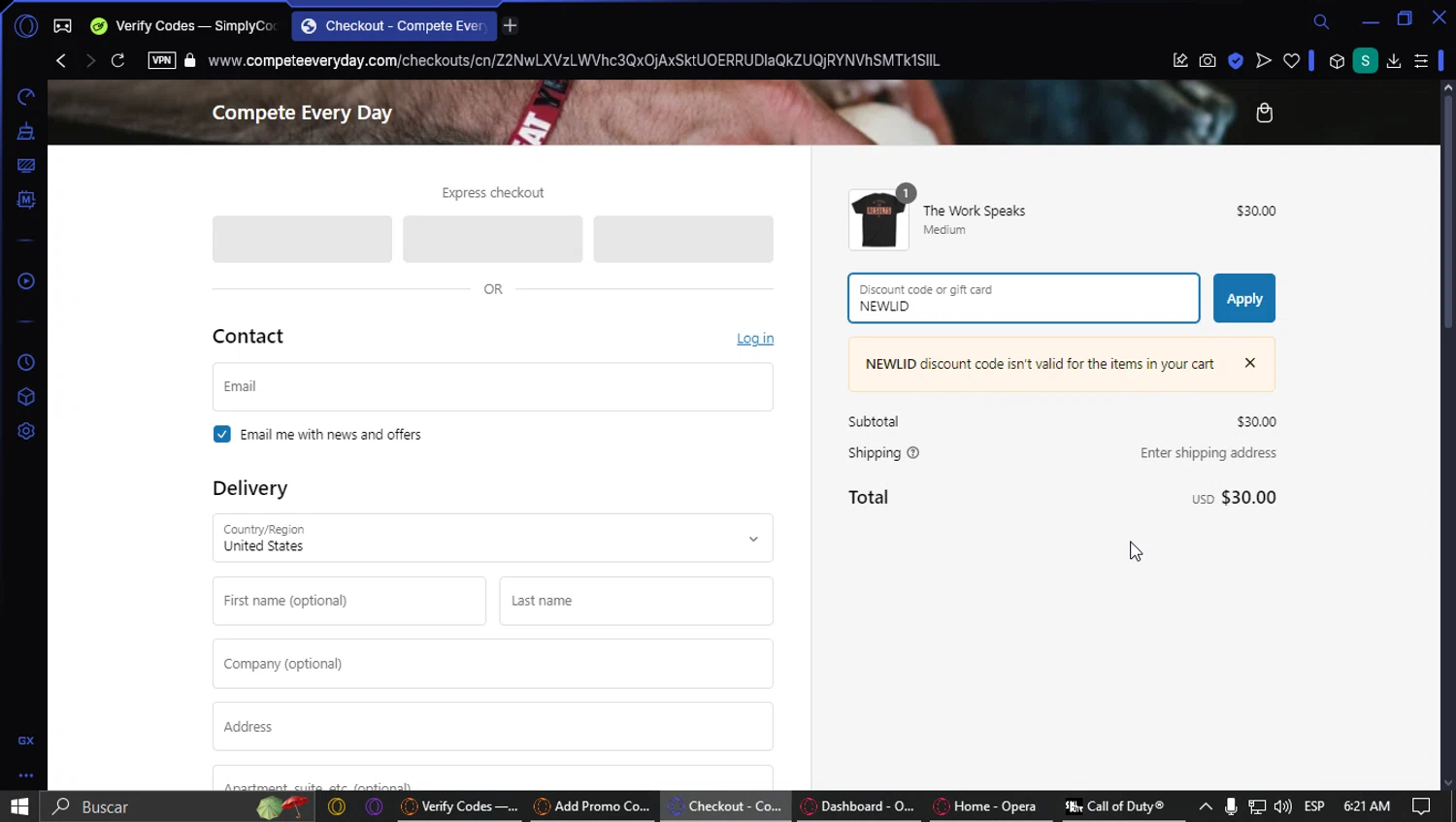This screenshot has height=822, width=1456.
Task: Open the Shipping help question icon
Action: point(912,453)
